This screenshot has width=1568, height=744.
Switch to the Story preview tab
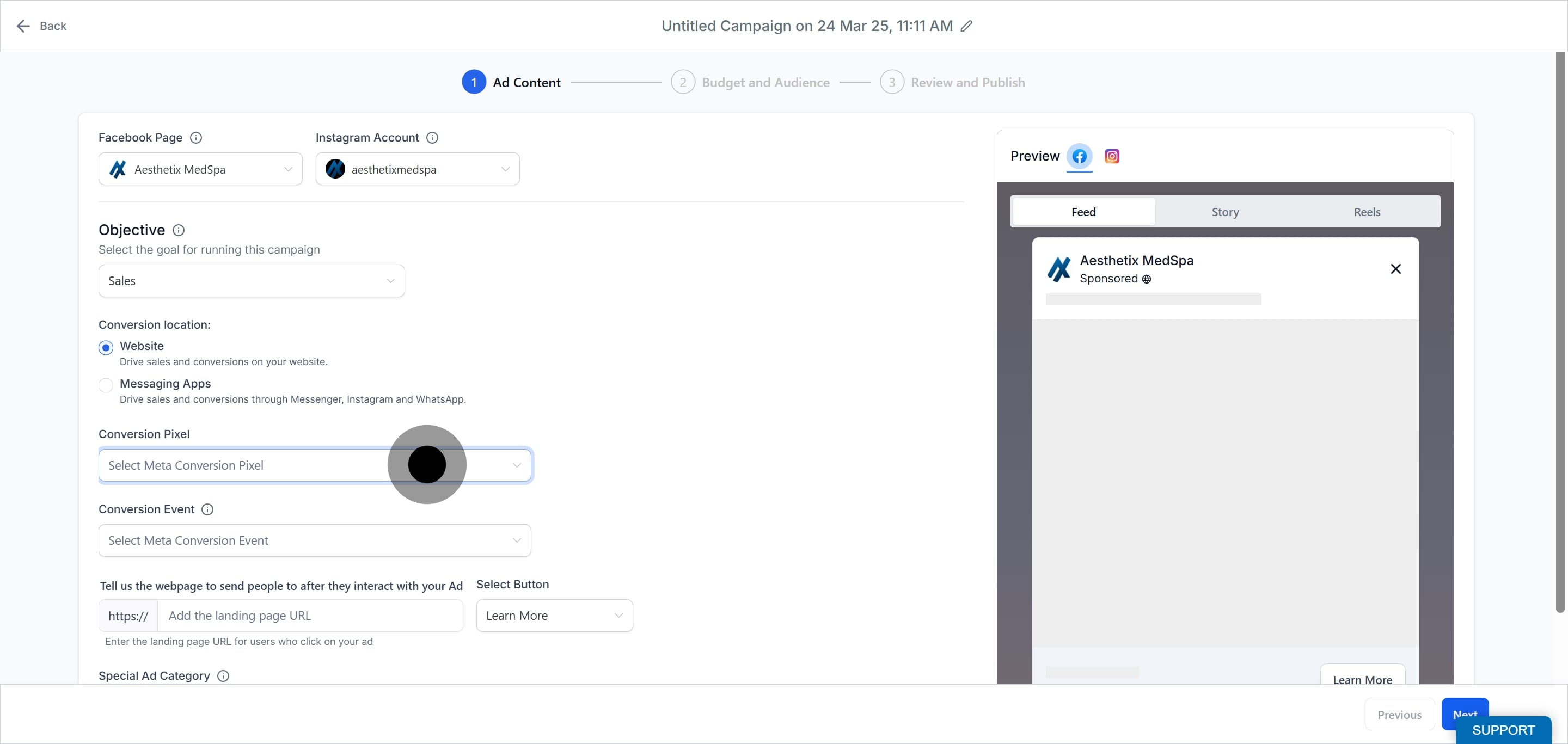tap(1224, 212)
